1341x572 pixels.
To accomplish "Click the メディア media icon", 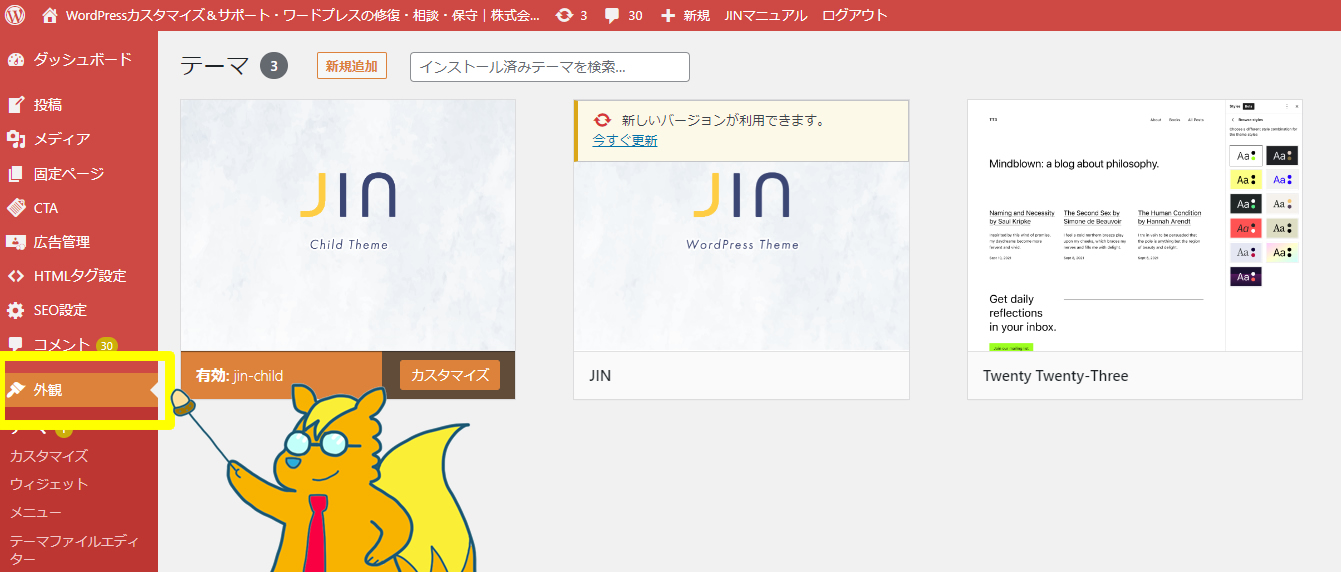I will click(15, 139).
